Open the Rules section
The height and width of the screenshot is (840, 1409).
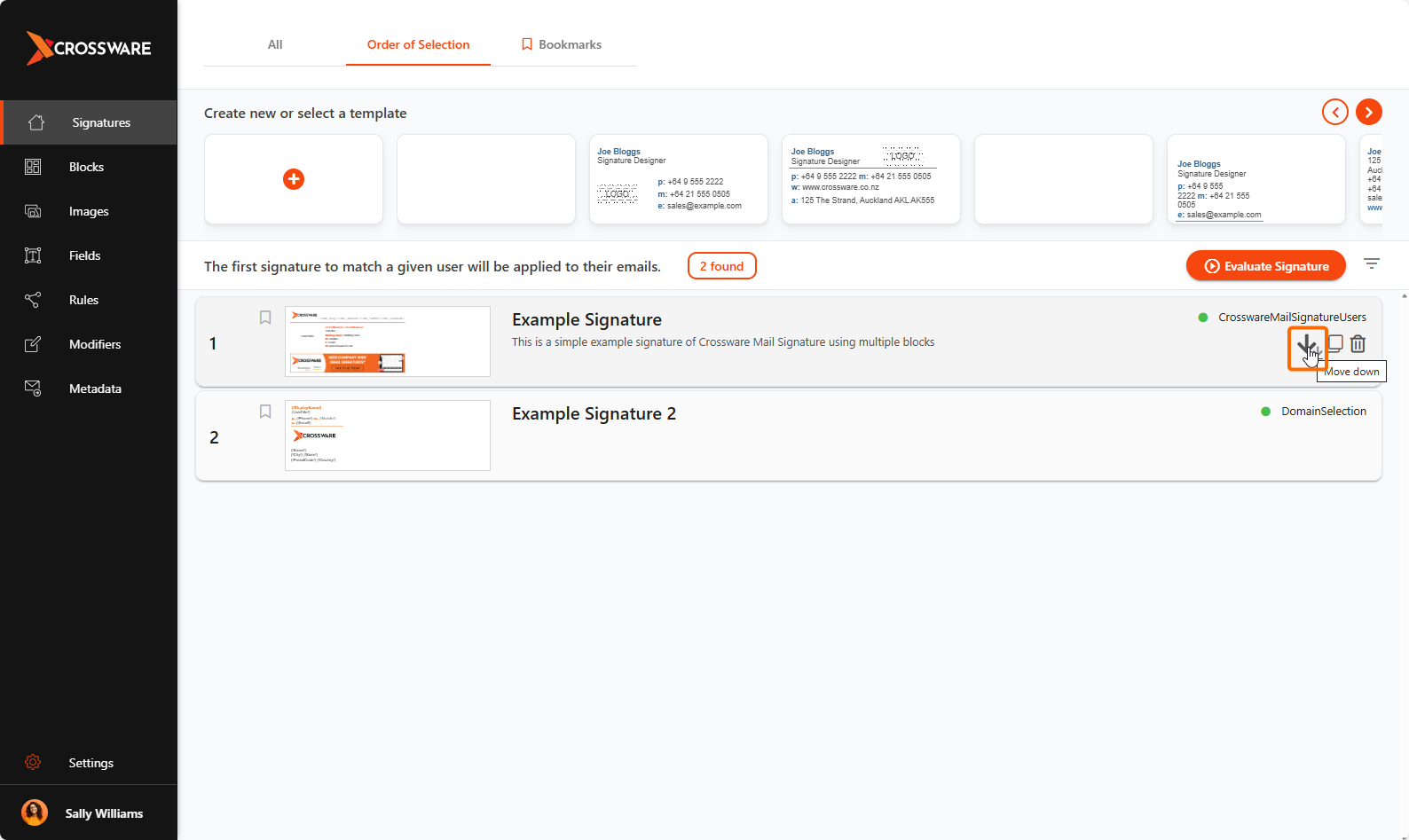[x=83, y=300]
